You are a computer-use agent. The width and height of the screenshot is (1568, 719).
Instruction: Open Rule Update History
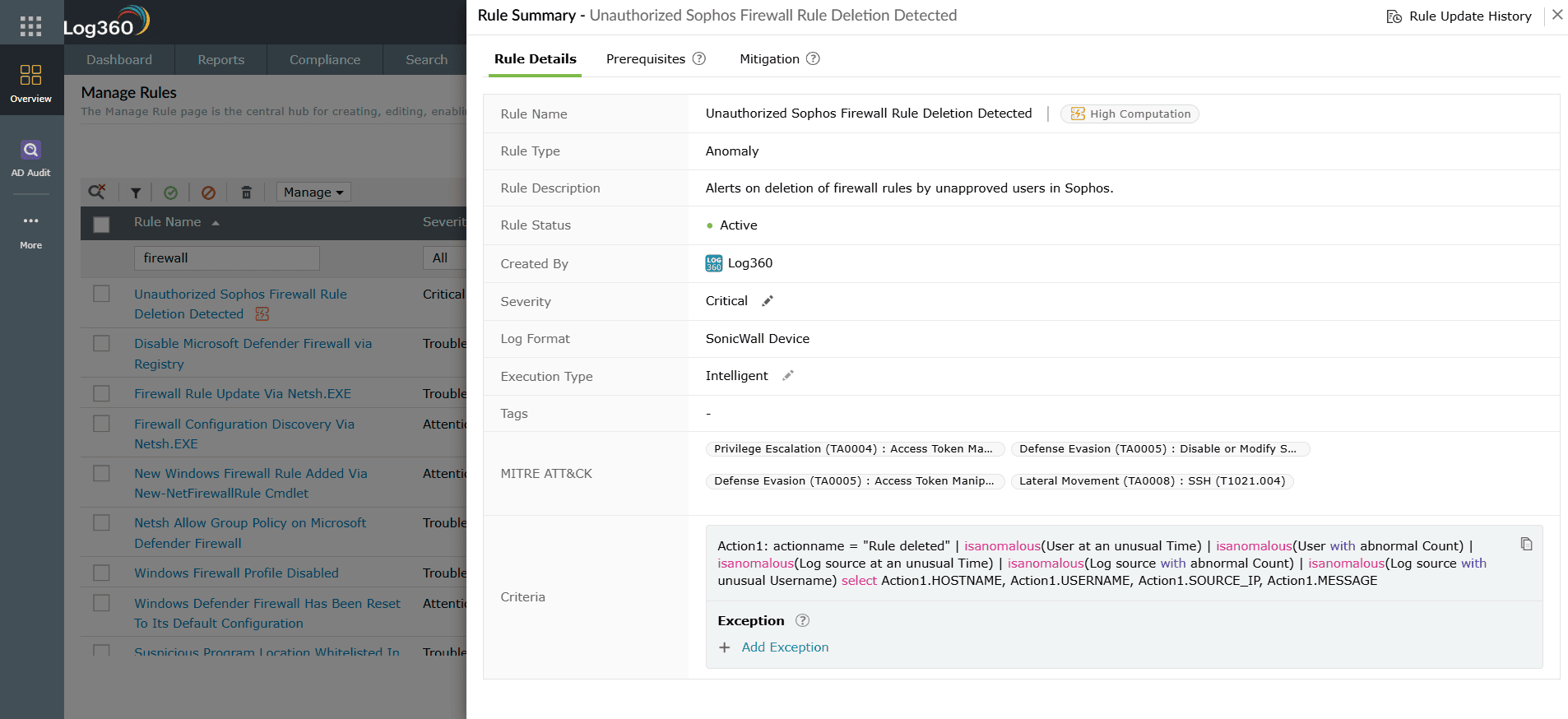[x=1459, y=16]
